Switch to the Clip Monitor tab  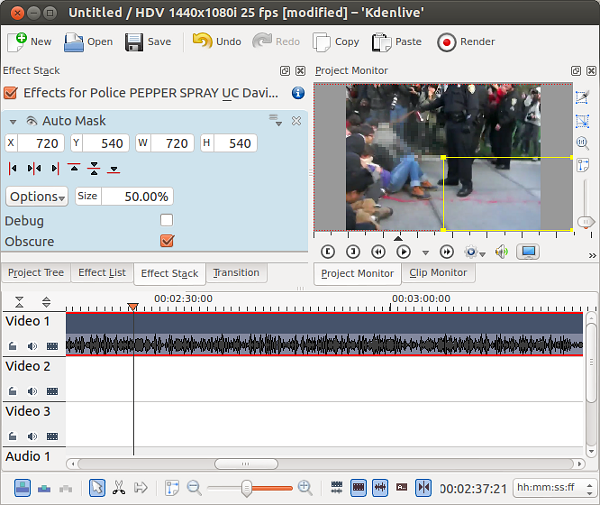[x=438, y=273]
